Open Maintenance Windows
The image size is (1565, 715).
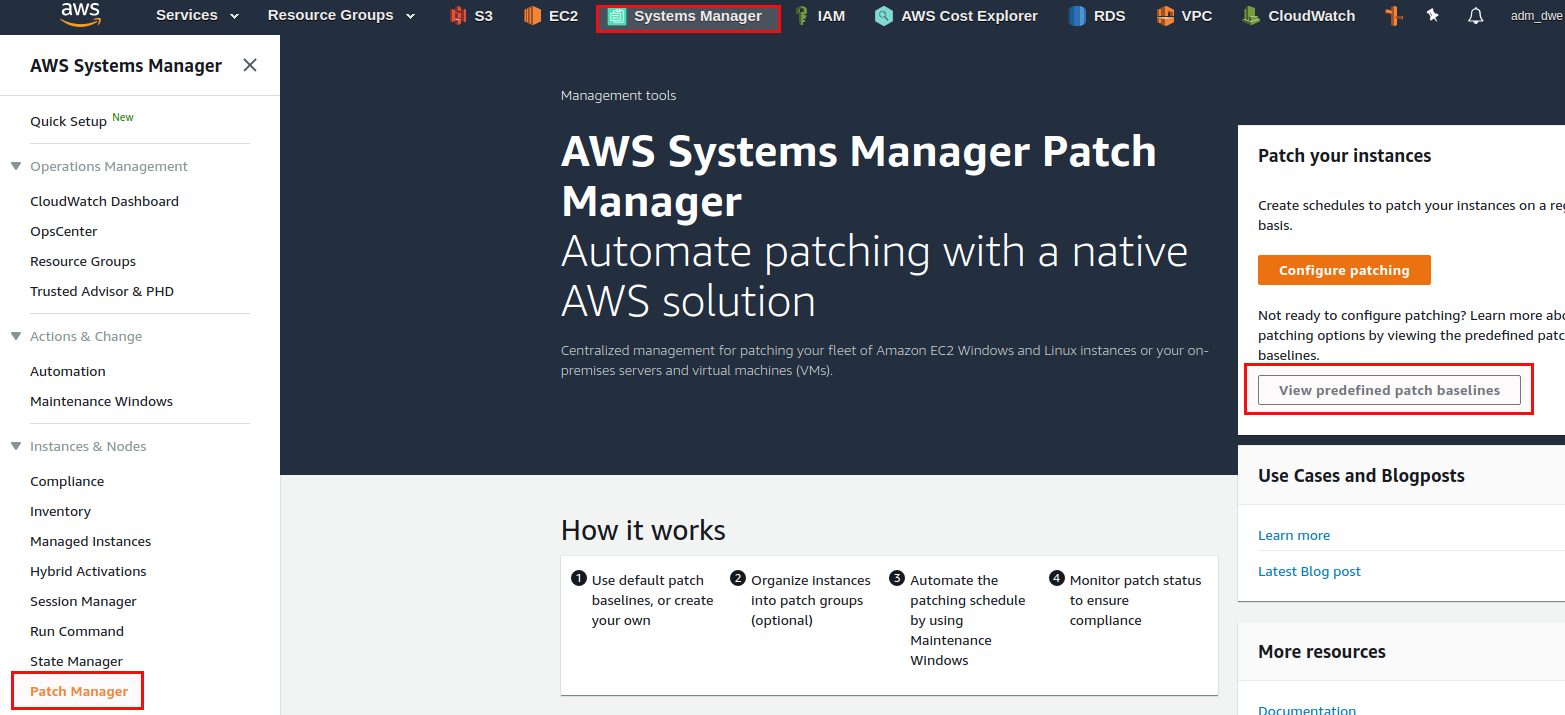(x=101, y=401)
